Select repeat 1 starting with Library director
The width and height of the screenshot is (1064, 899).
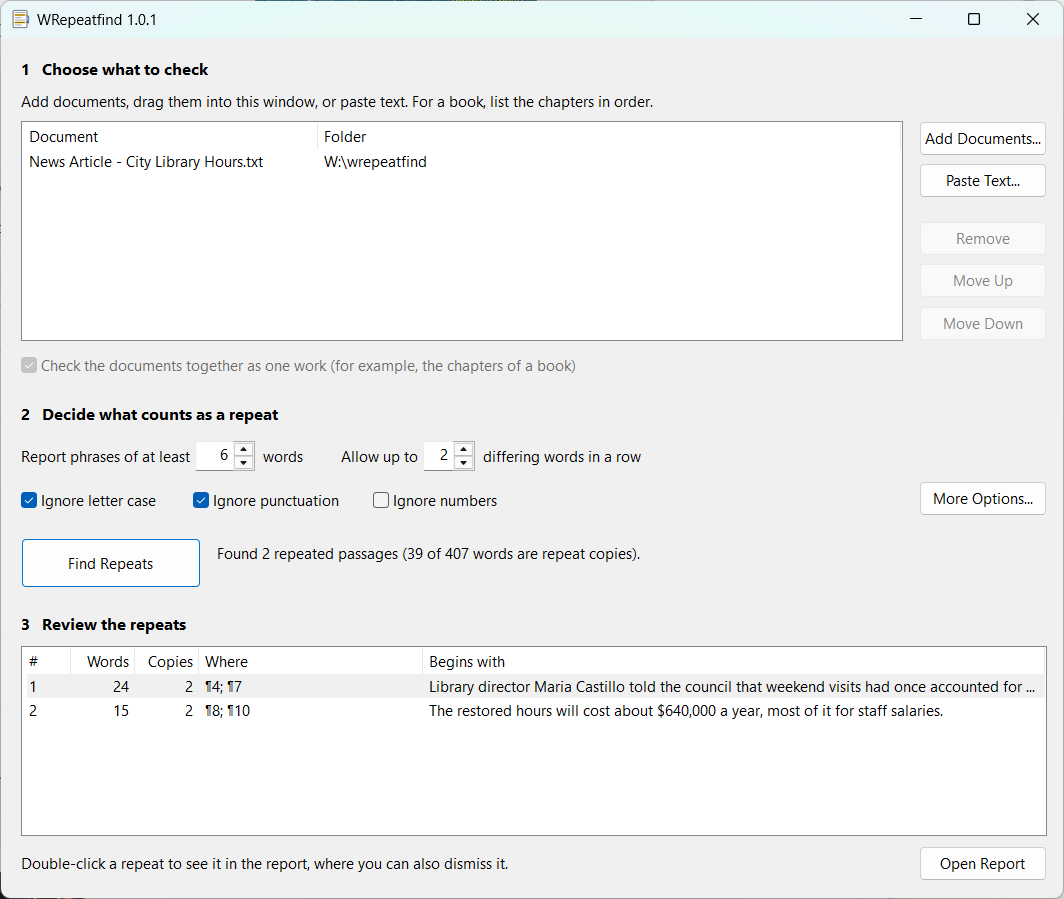(x=533, y=687)
